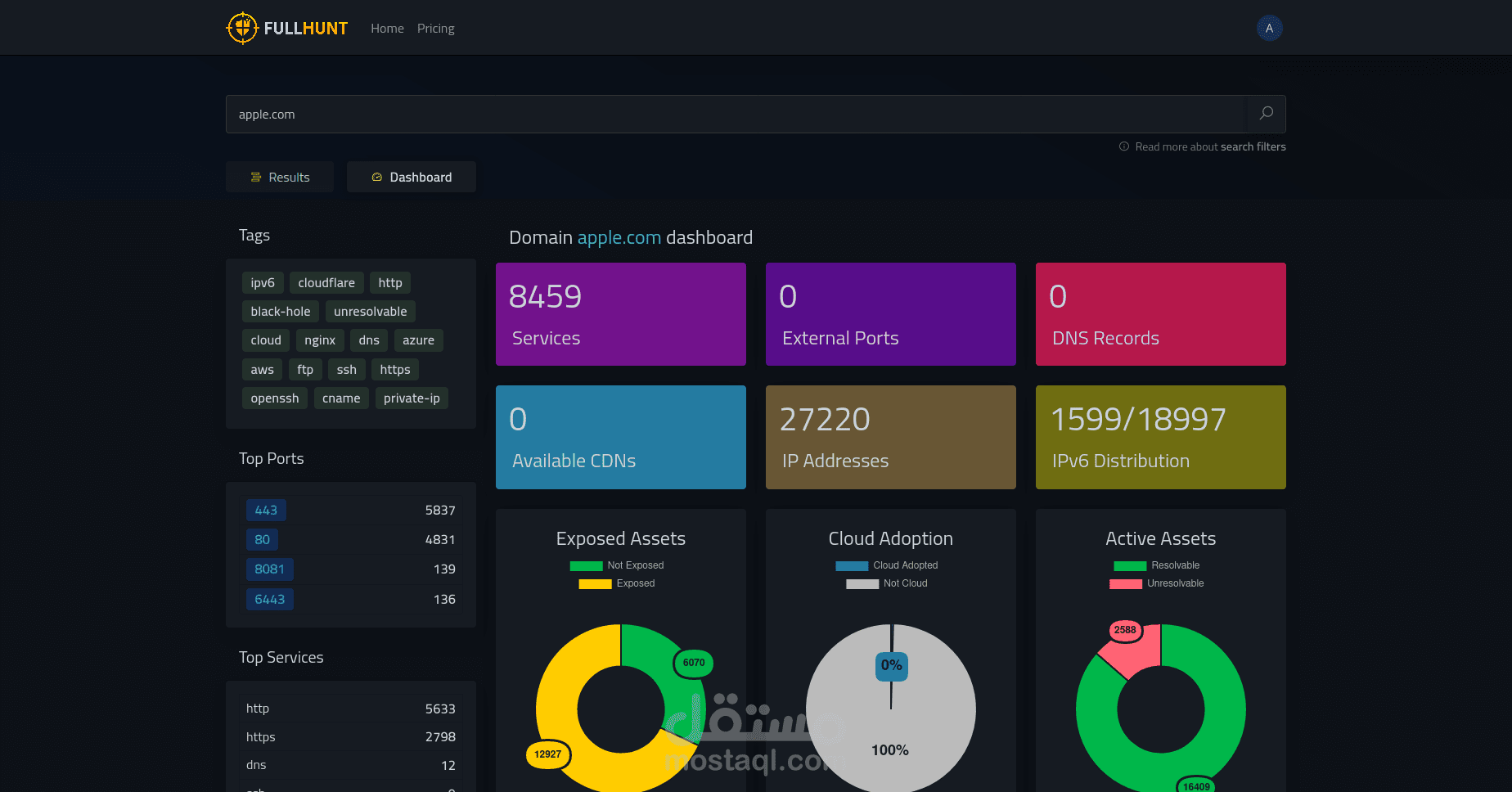This screenshot has height=792, width=1512.
Task: Open the Home menu item
Action: click(387, 29)
